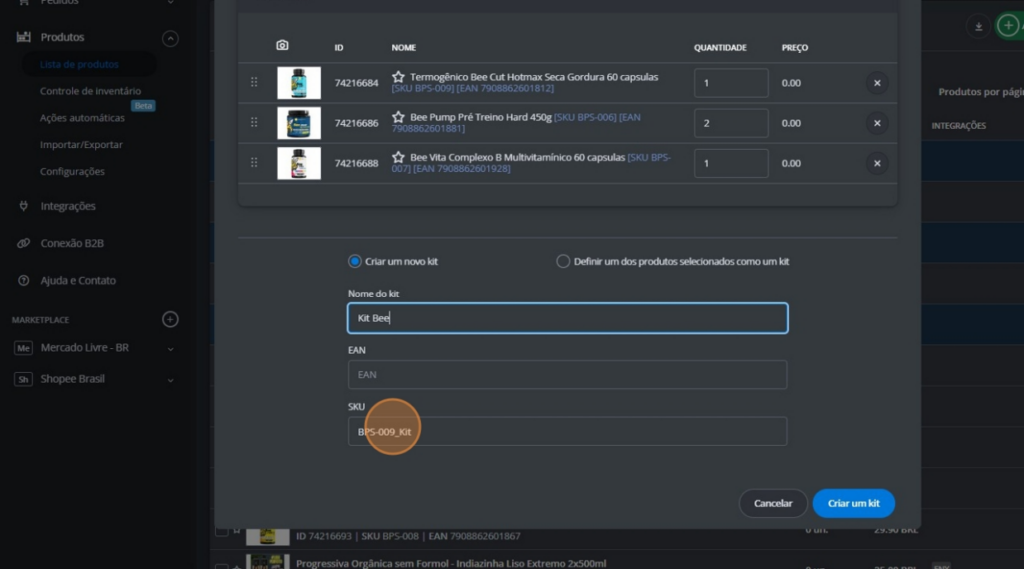Star the Bee Pump Pré Treino product

click(398, 117)
